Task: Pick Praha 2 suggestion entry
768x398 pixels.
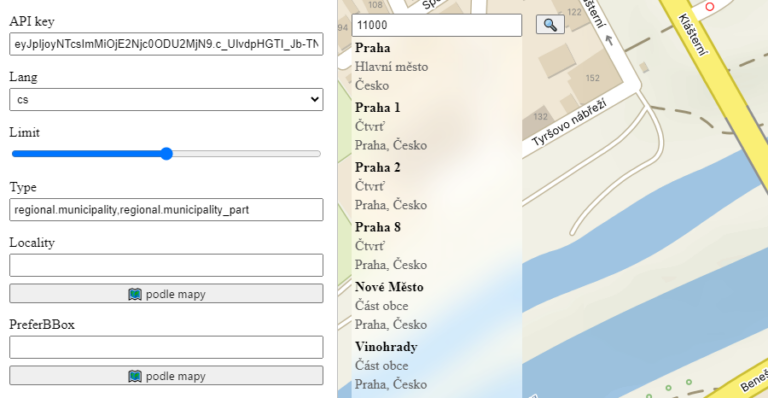Action: coord(437,186)
